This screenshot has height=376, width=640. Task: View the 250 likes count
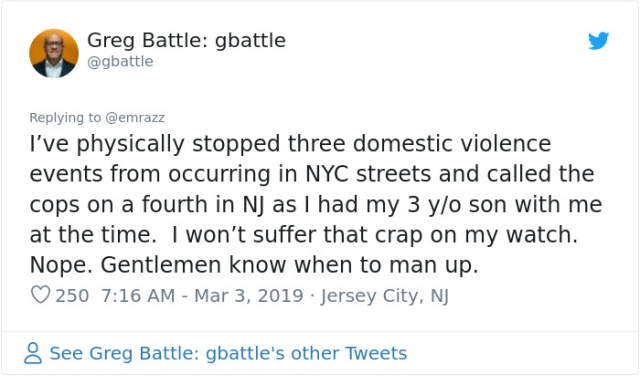(x=72, y=296)
